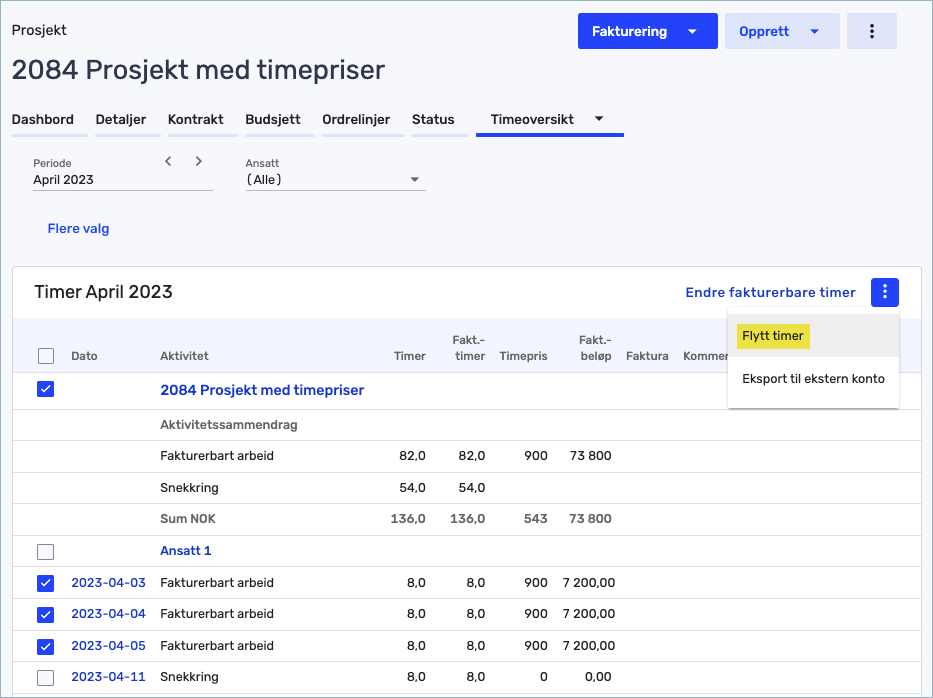Viewport: 933px width, 698px height.
Task: Check the 2023-04-11 Snekkring row checkbox
Action: click(46, 677)
